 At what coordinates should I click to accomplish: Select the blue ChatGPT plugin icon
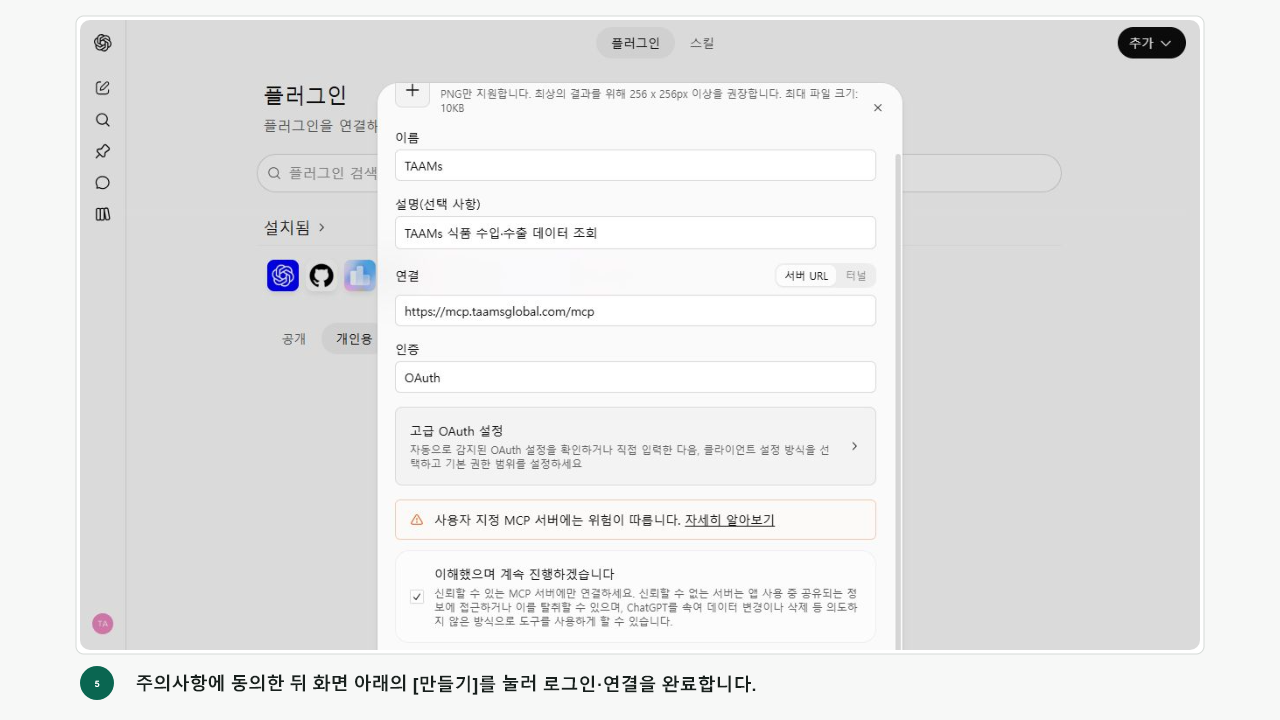[x=283, y=275]
